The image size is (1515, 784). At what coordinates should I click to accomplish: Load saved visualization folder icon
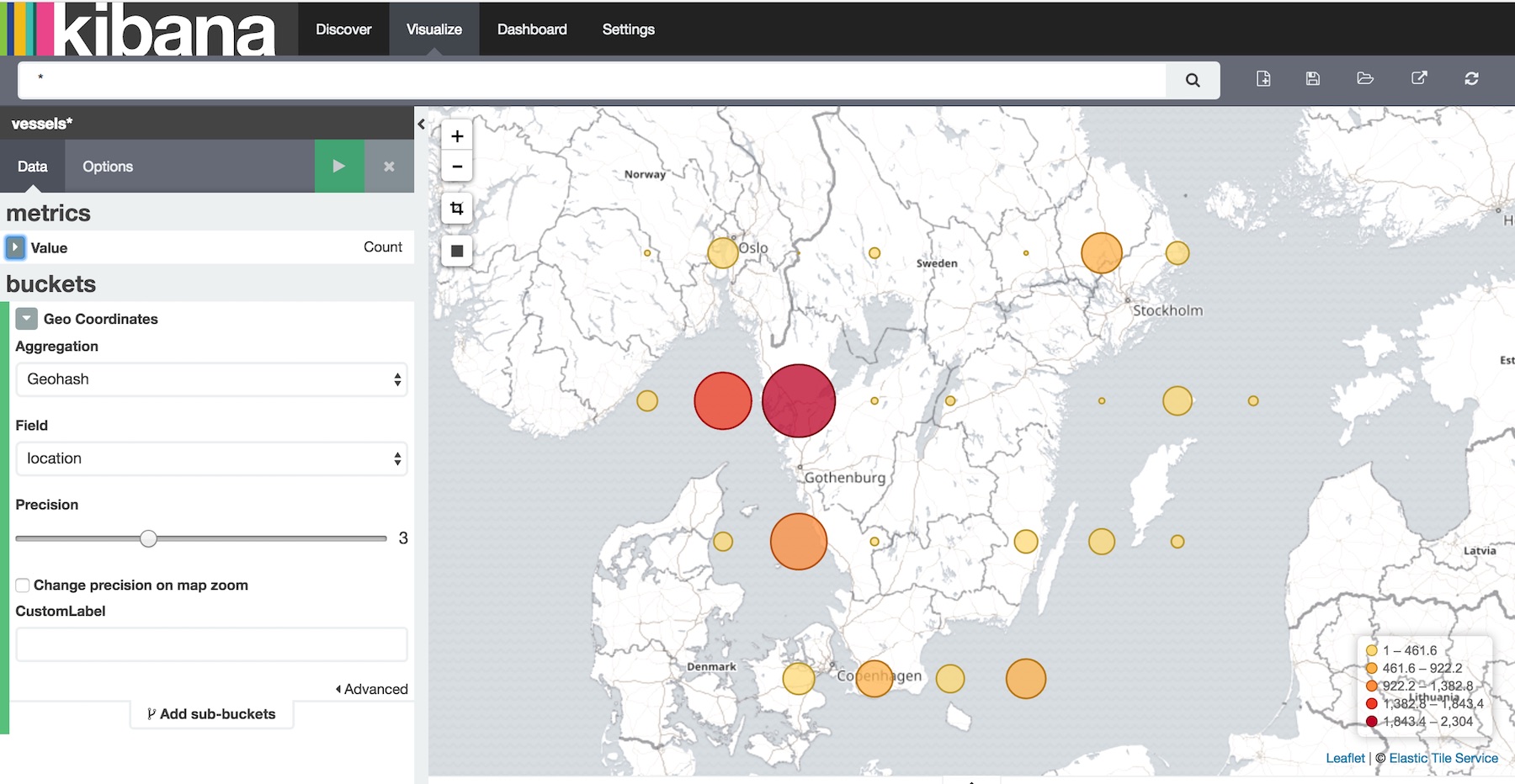(1365, 78)
